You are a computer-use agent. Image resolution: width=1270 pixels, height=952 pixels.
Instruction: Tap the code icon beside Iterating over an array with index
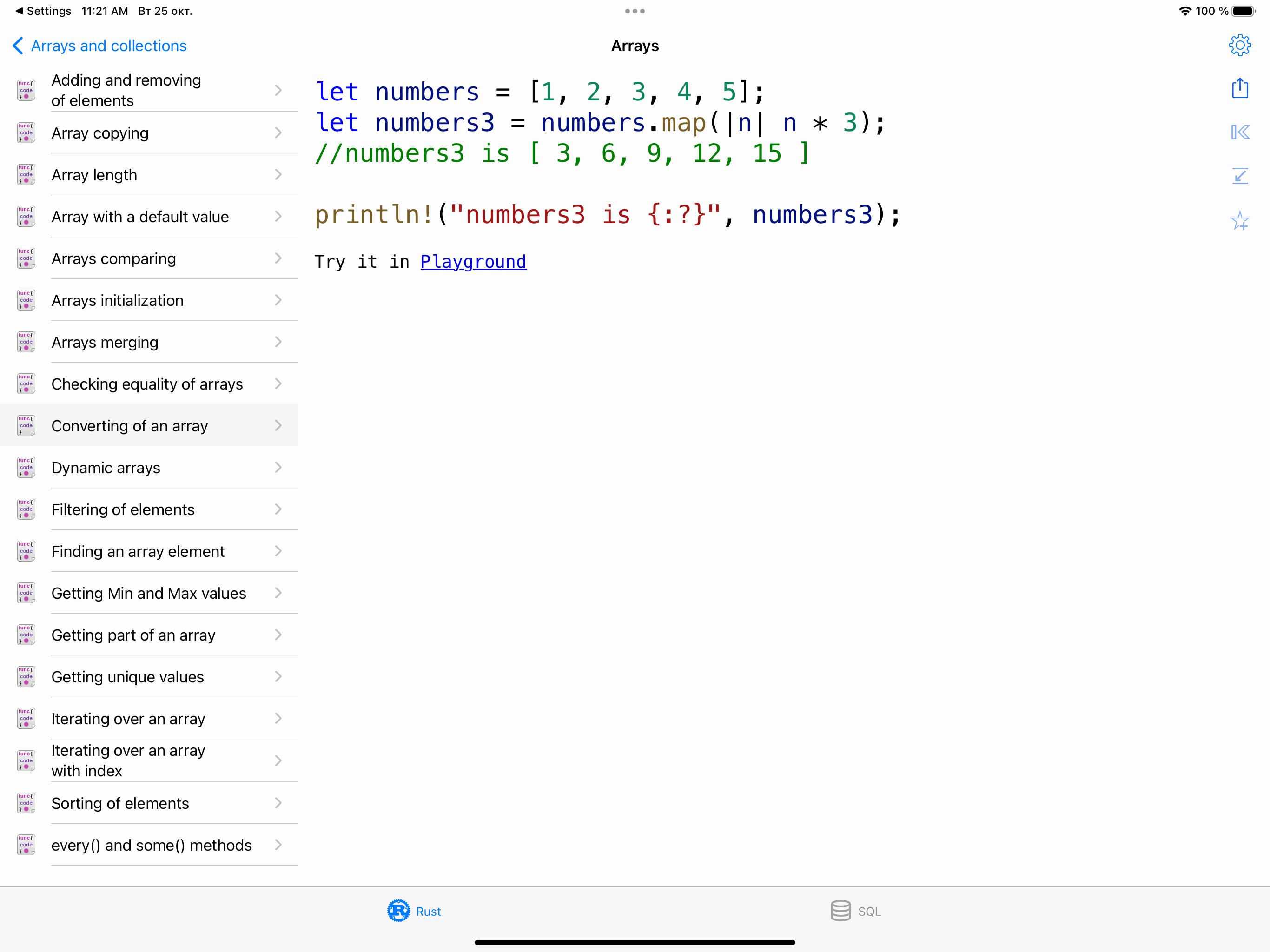click(26, 760)
